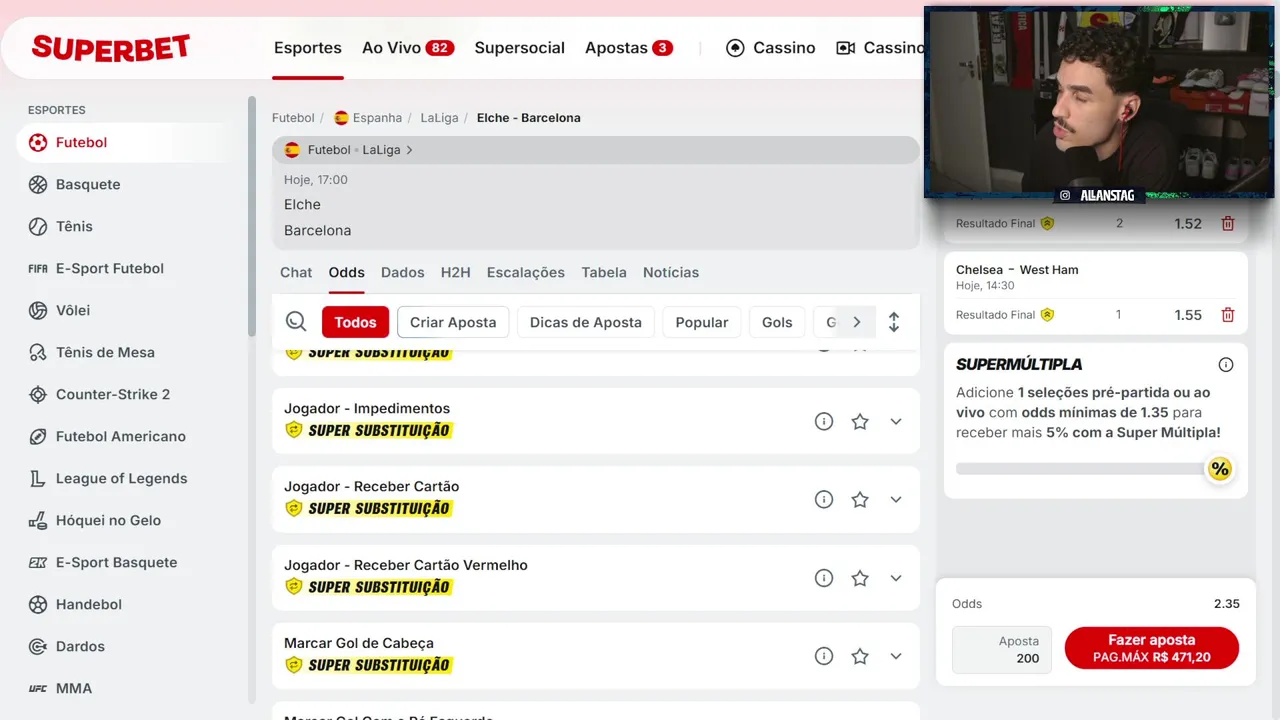Select the Basquete sidebar icon

(x=38, y=185)
